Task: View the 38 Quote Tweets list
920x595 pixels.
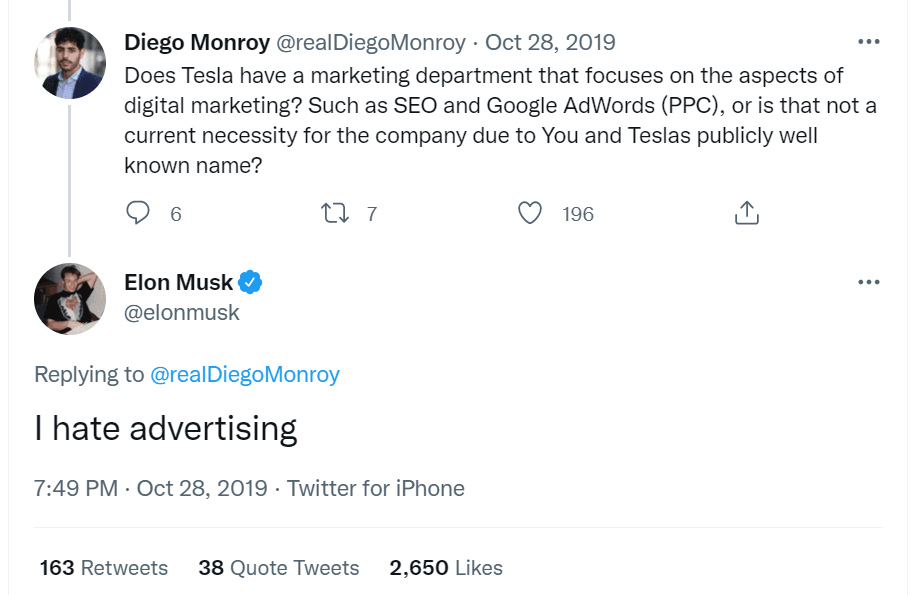Action: pos(278,568)
